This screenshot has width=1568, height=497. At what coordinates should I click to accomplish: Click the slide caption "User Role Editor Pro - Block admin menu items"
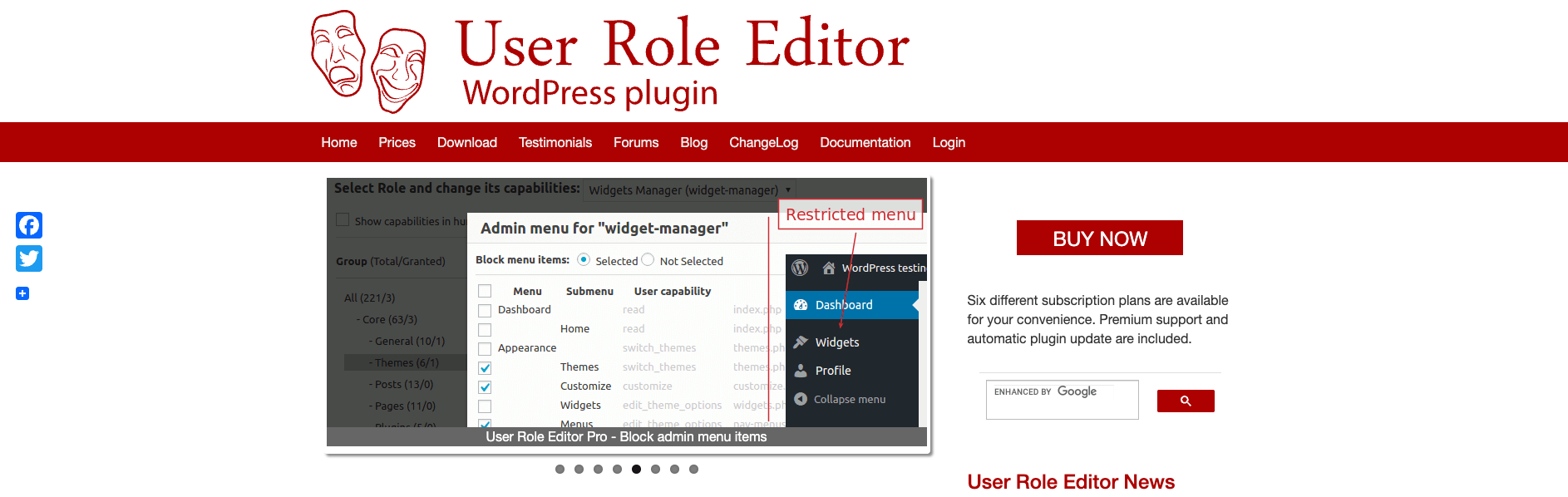(x=626, y=437)
